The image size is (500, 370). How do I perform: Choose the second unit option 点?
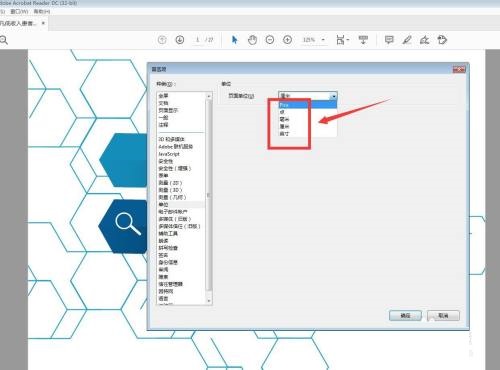(308, 112)
